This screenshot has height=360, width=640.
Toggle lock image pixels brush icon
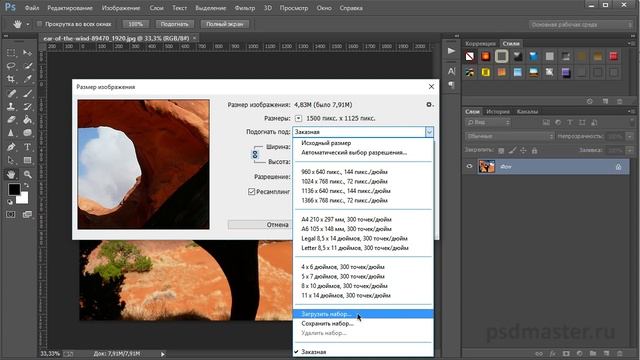pyautogui.click(x=512, y=151)
